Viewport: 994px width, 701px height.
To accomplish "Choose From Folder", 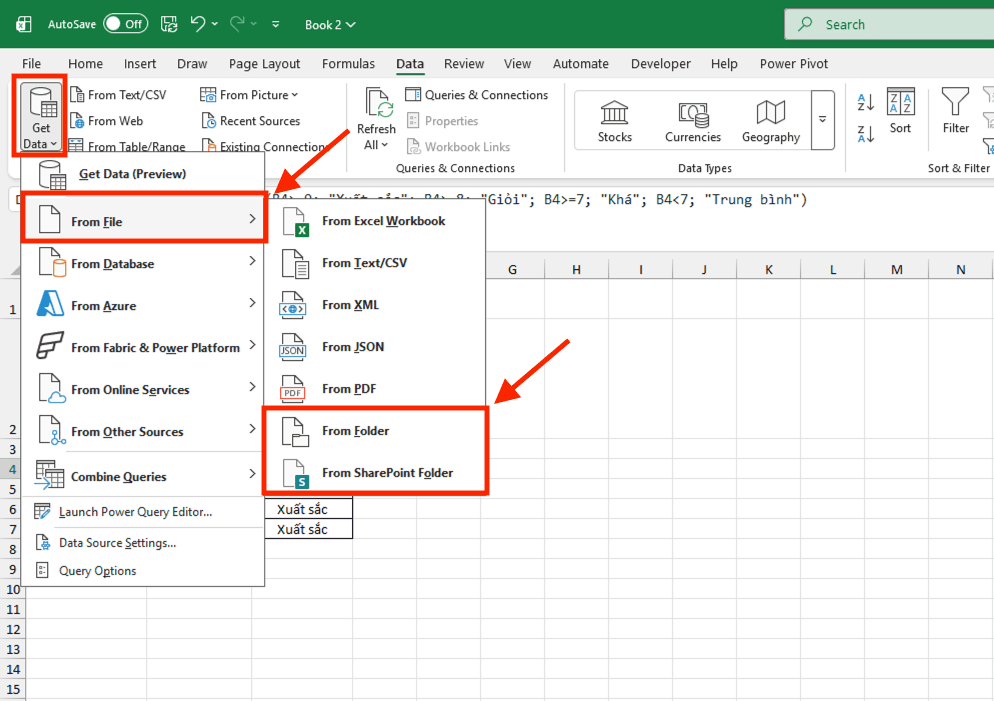I will 375,431.
